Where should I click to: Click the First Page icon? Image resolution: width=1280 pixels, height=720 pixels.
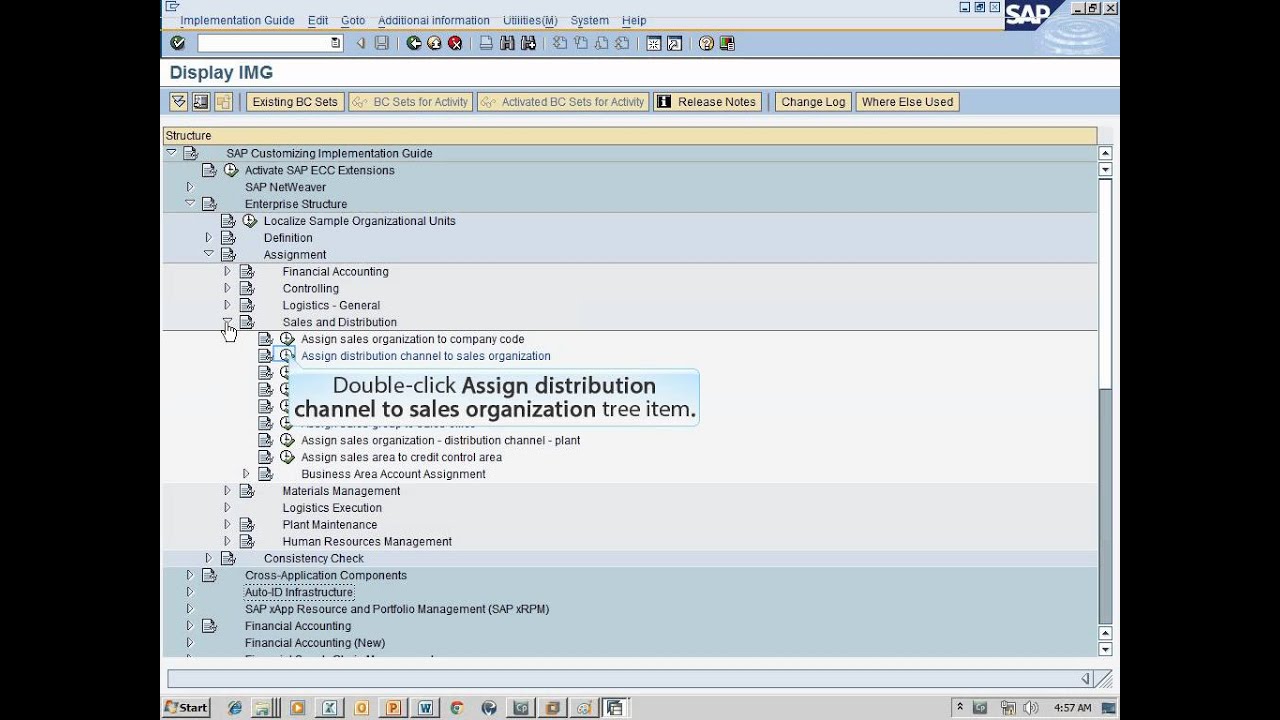click(x=560, y=43)
